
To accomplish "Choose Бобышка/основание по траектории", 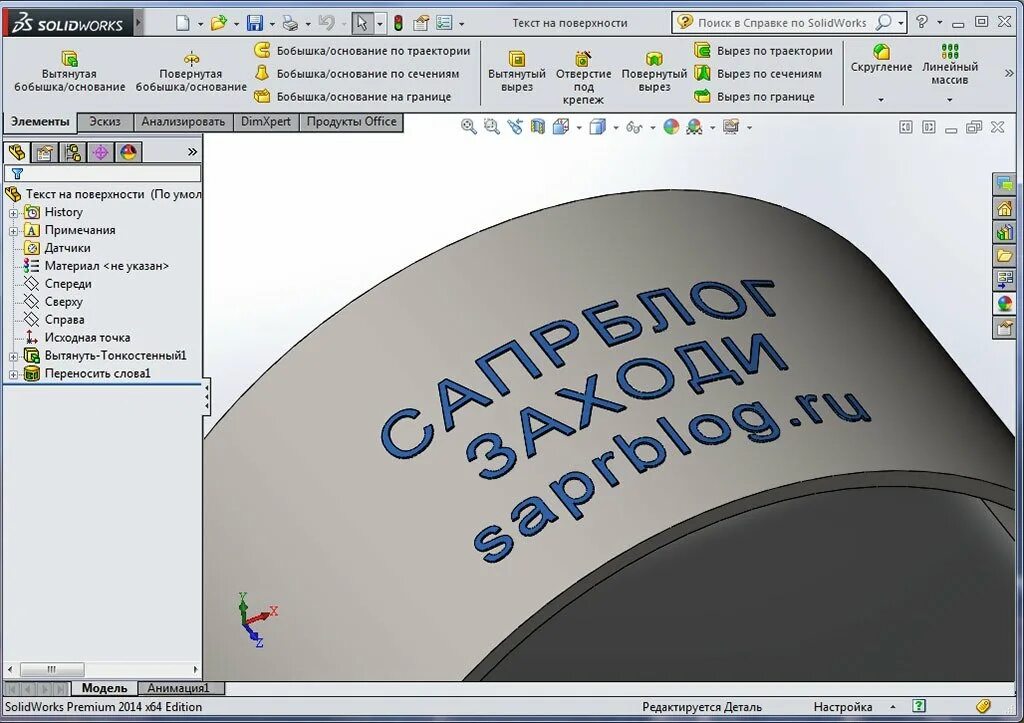I will [362, 50].
